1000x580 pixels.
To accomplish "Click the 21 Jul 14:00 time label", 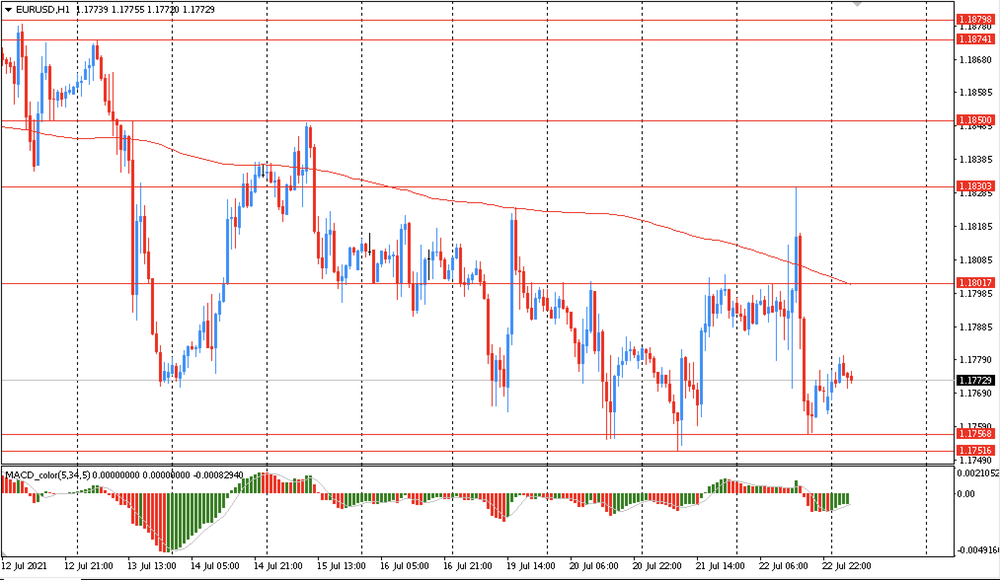I will [x=720, y=566].
